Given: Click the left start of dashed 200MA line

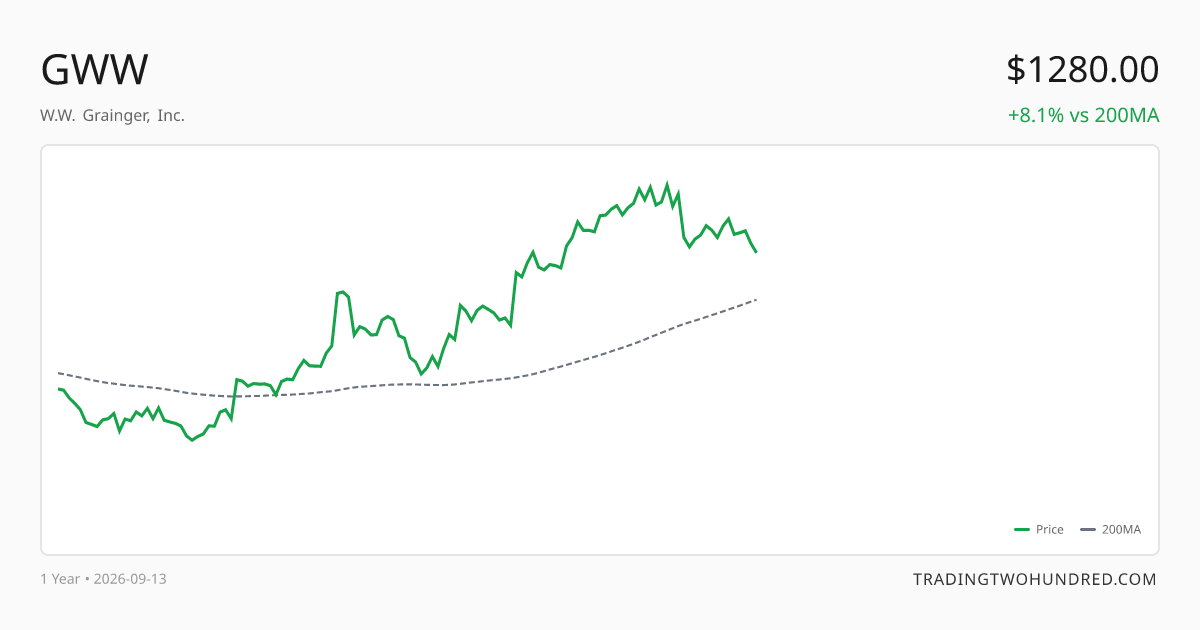Looking at the screenshot, I should (59, 373).
